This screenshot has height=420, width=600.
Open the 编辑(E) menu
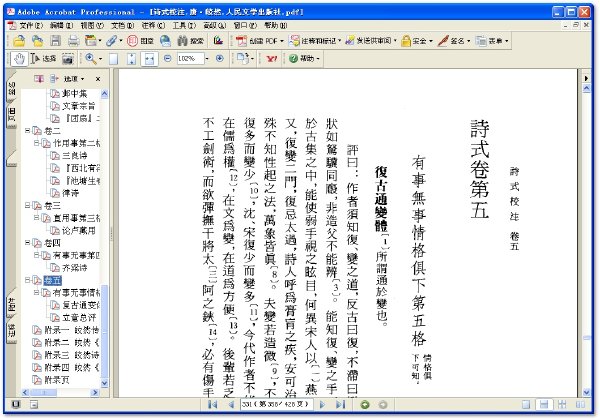point(61,26)
